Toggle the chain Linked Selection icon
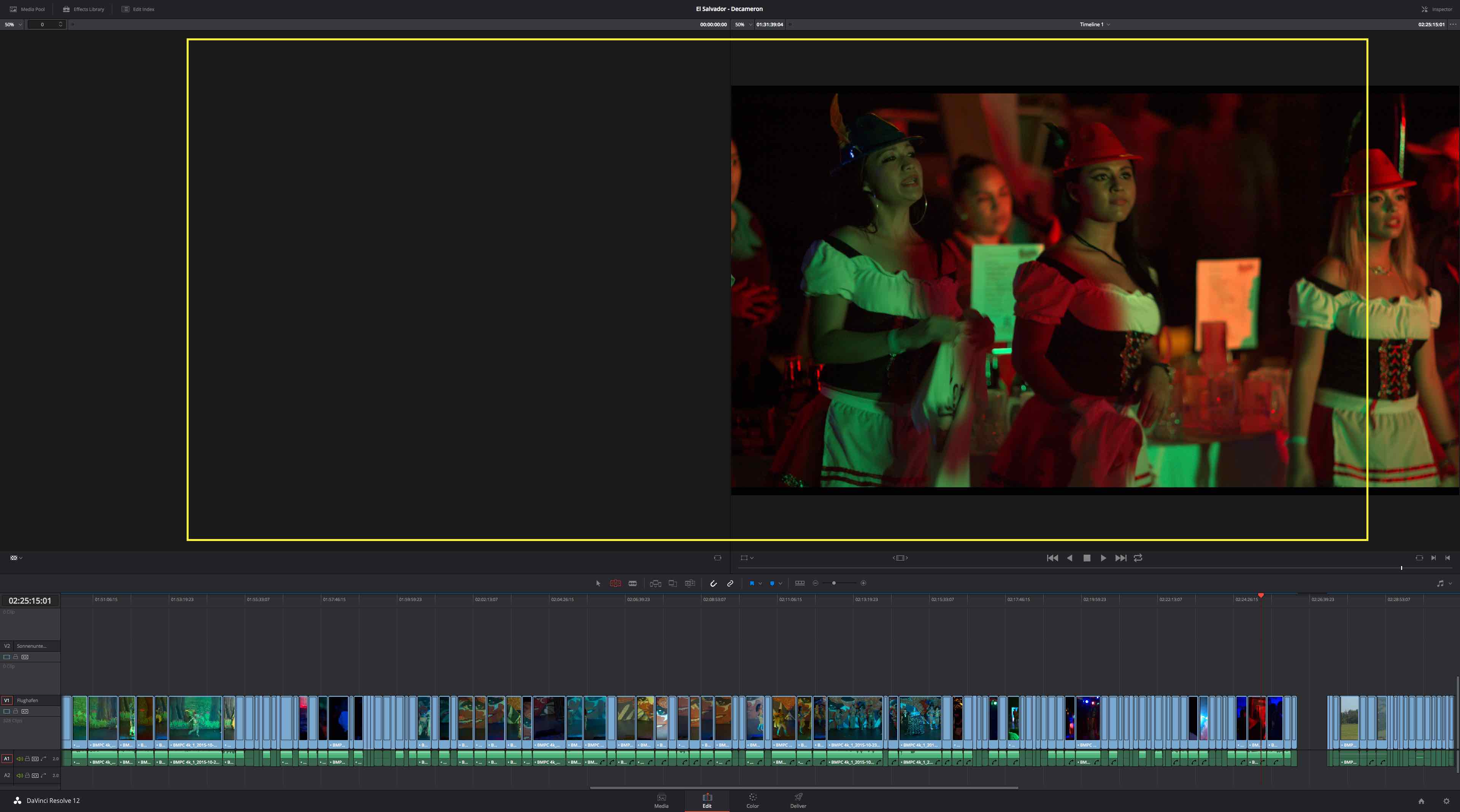This screenshot has height=812, width=1460. point(730,583)
